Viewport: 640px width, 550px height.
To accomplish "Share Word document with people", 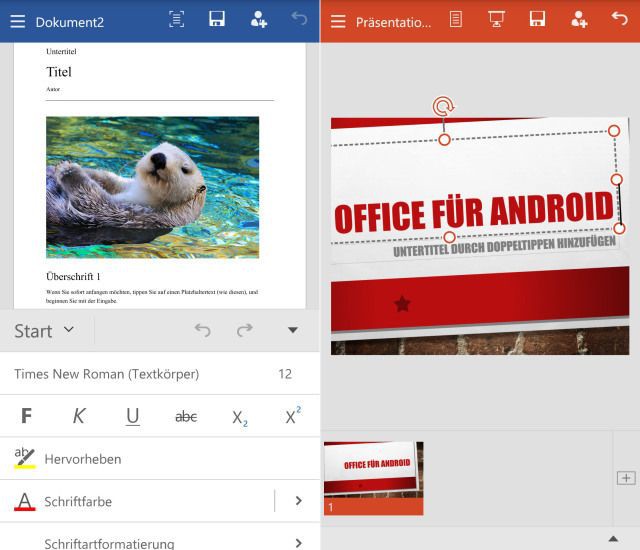I will pos(259,20).
